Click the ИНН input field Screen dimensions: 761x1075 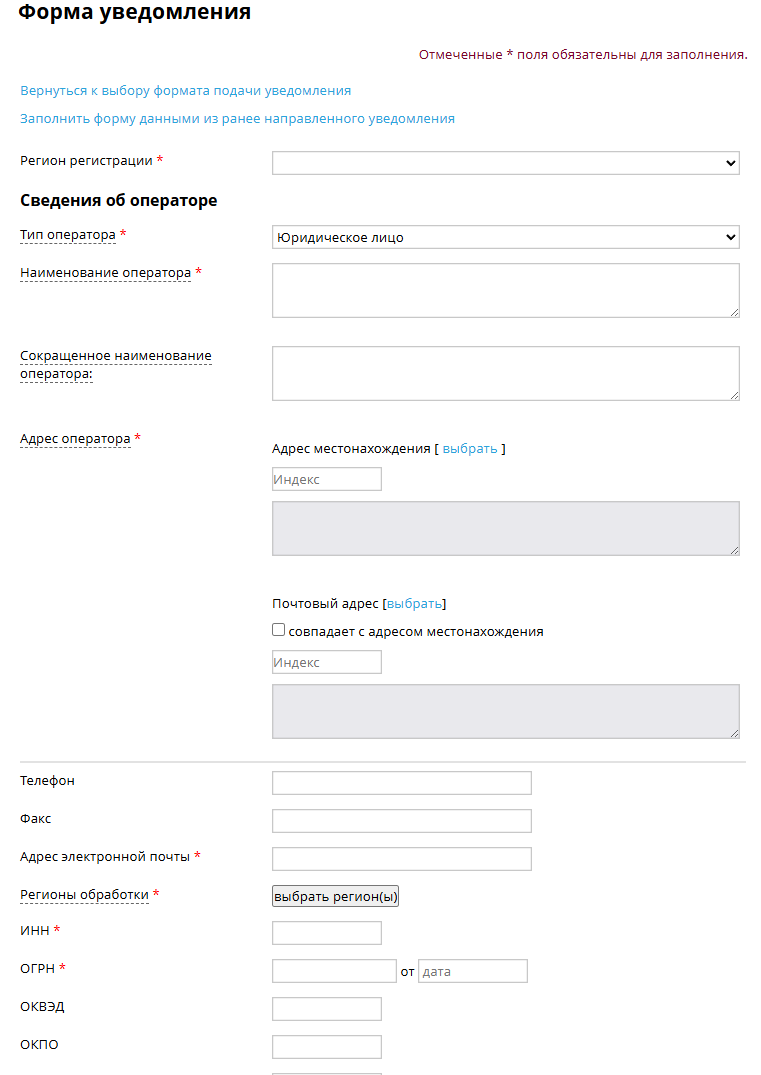[x=326, y=933]
